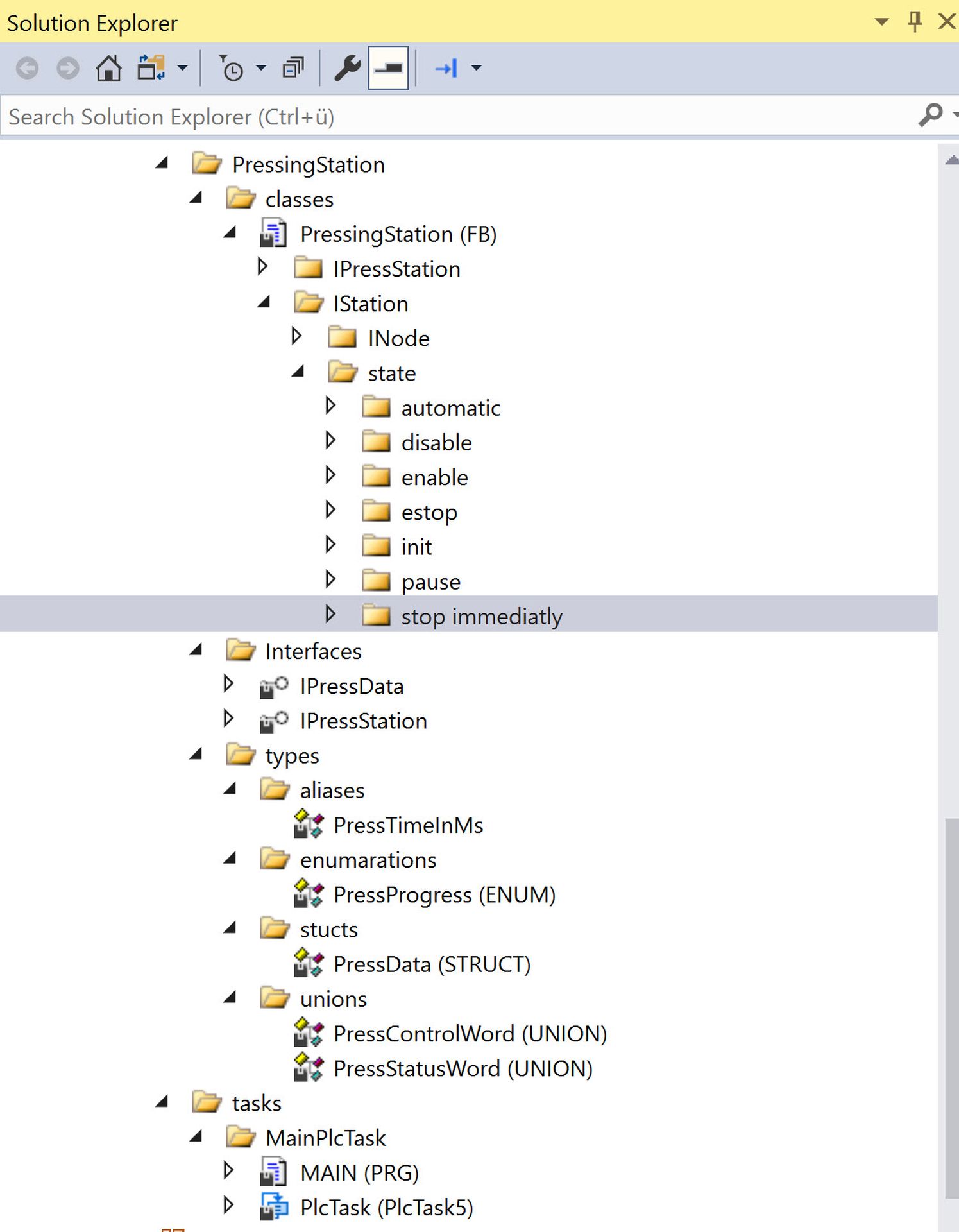Viewport: 959px width, 1232px height.
Task: Select the pause folder icon
Action: tap(376, 581)
